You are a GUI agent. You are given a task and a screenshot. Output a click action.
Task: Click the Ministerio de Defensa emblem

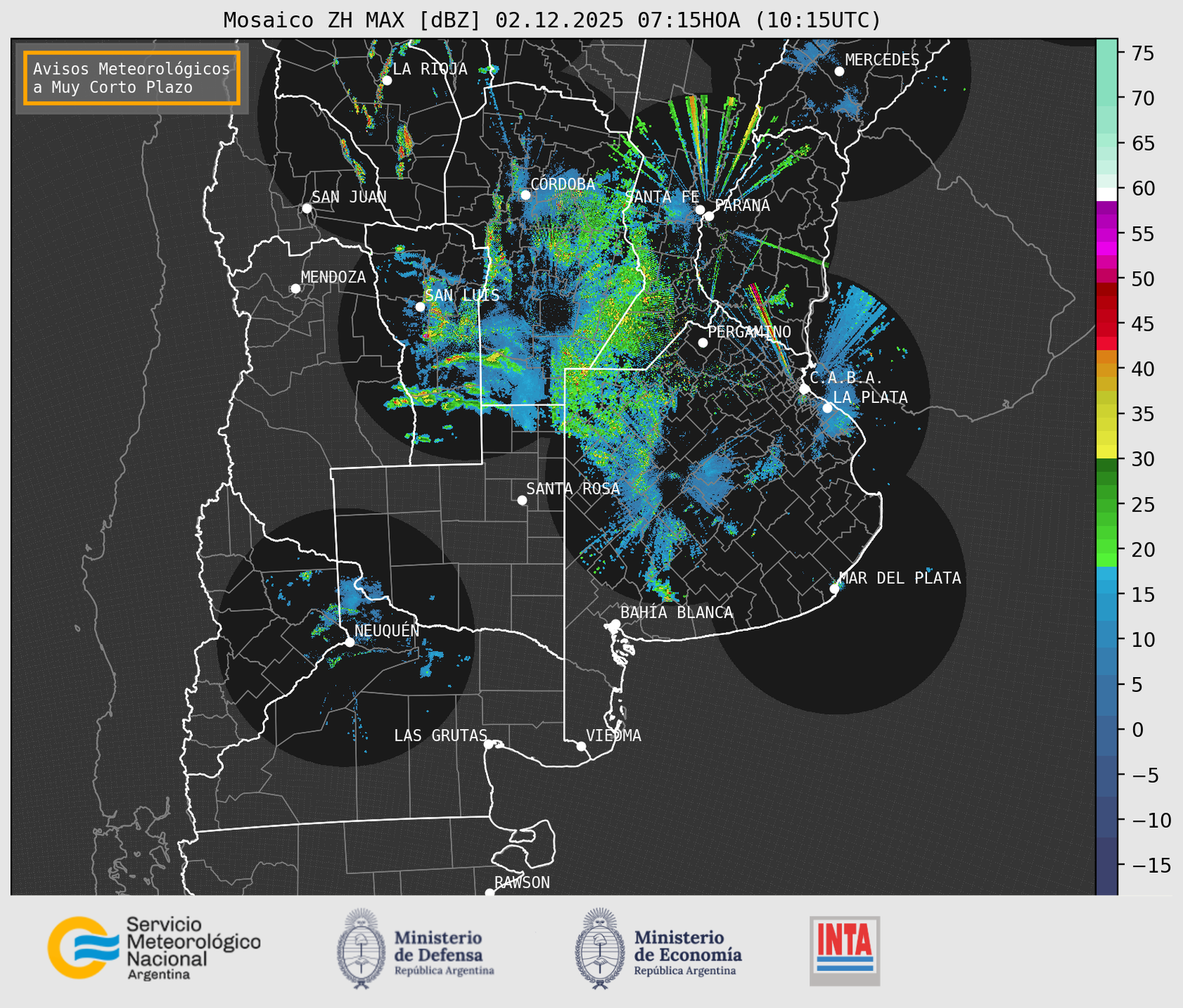[361, 949]
